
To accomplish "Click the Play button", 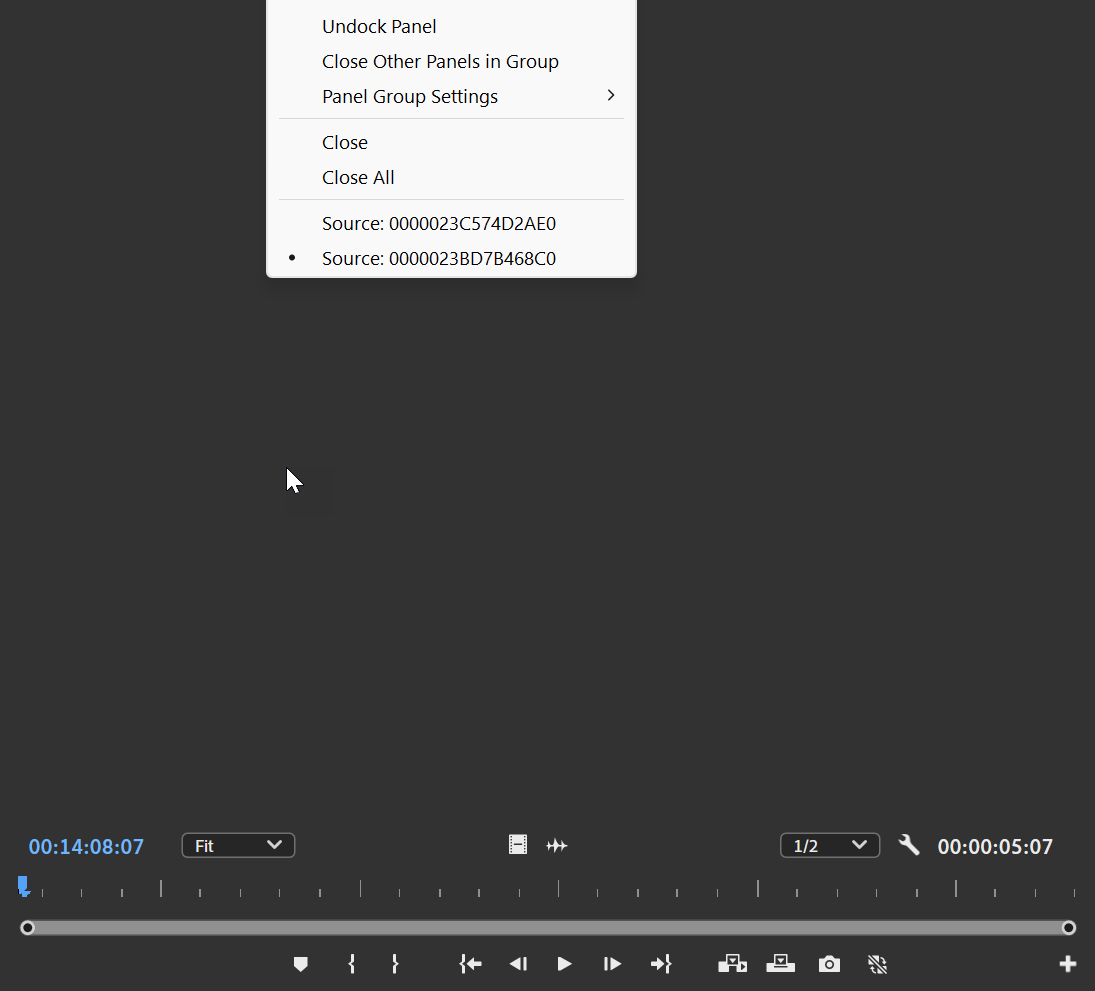I will point(564,964).
